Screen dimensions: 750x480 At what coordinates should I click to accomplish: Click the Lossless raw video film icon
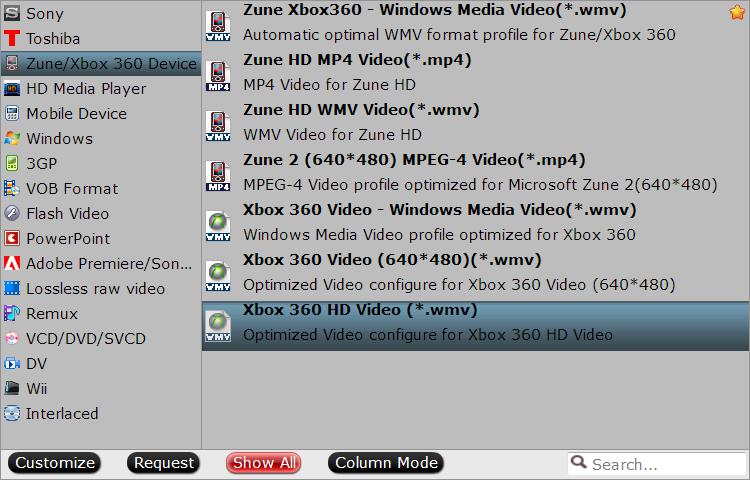(x=12, y=288)
